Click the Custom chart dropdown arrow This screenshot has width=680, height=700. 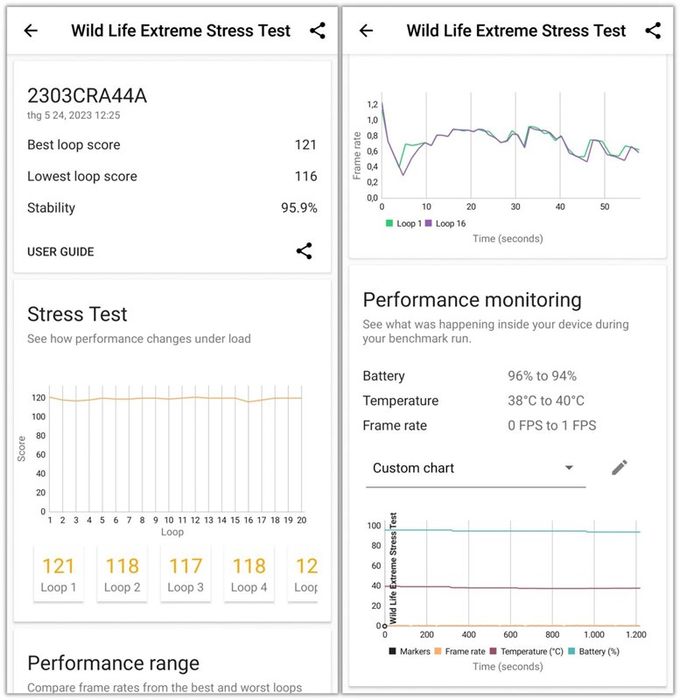[569, 468]
